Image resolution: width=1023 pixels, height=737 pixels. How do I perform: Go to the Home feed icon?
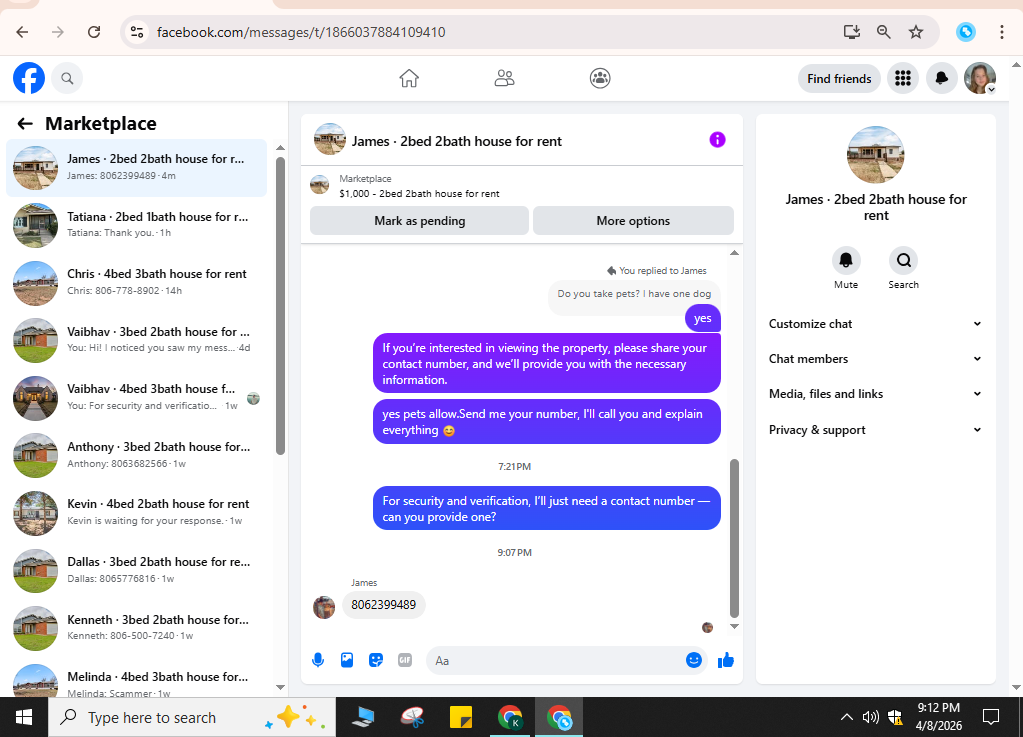409,78
